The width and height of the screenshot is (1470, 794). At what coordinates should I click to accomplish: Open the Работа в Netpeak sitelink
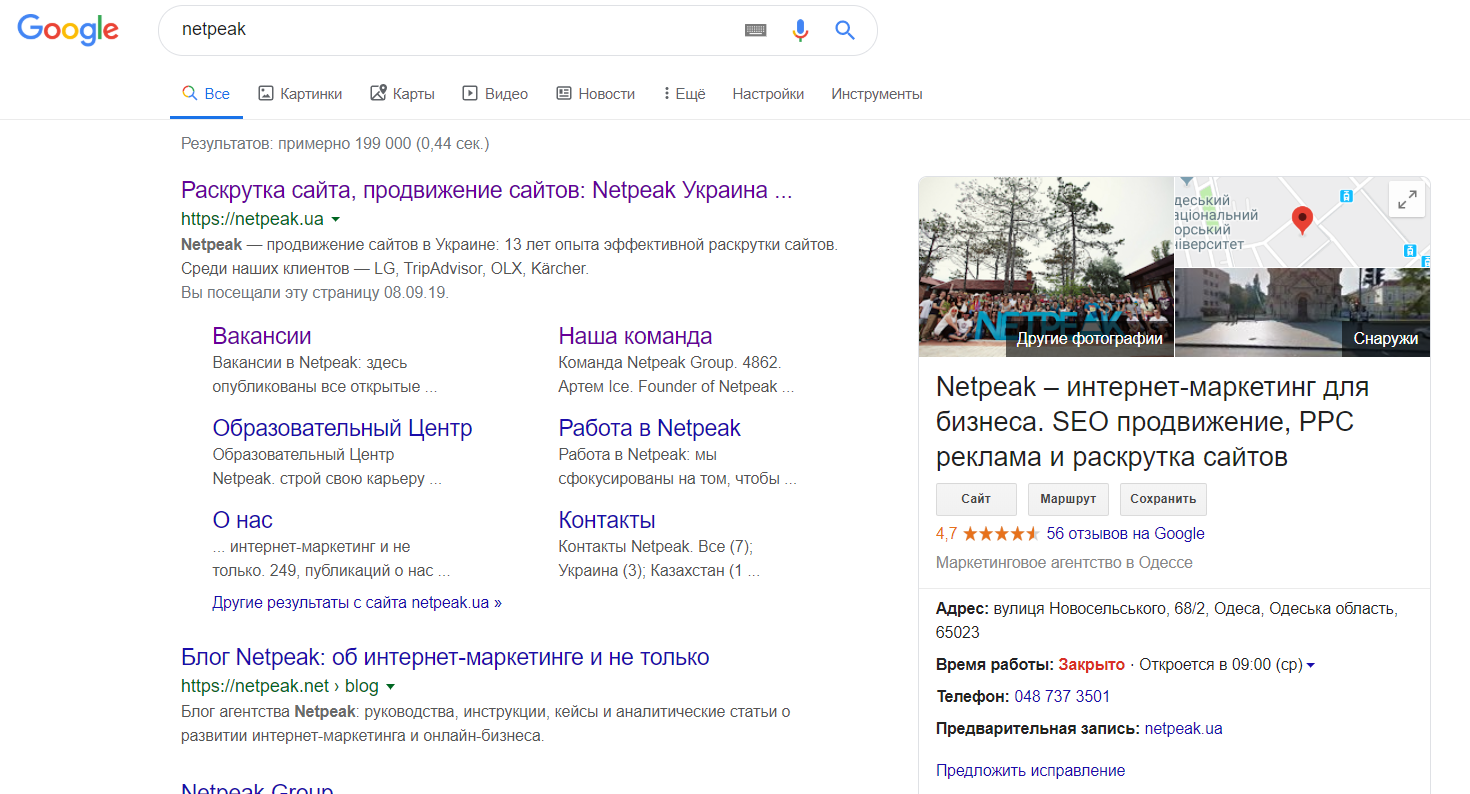[x=649, y=428]
